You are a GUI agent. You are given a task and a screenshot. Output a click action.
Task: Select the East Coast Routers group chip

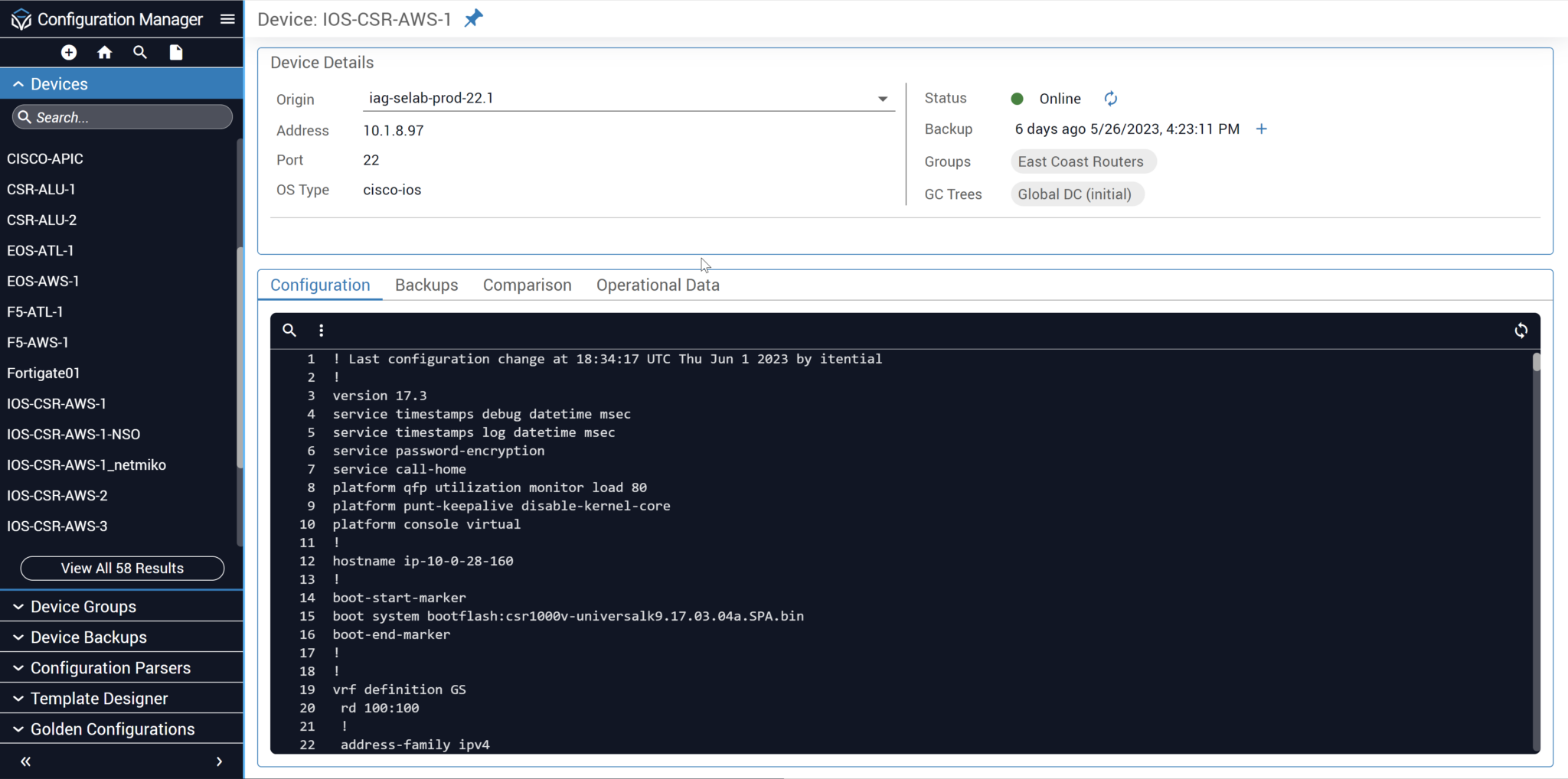[1081, 161]
